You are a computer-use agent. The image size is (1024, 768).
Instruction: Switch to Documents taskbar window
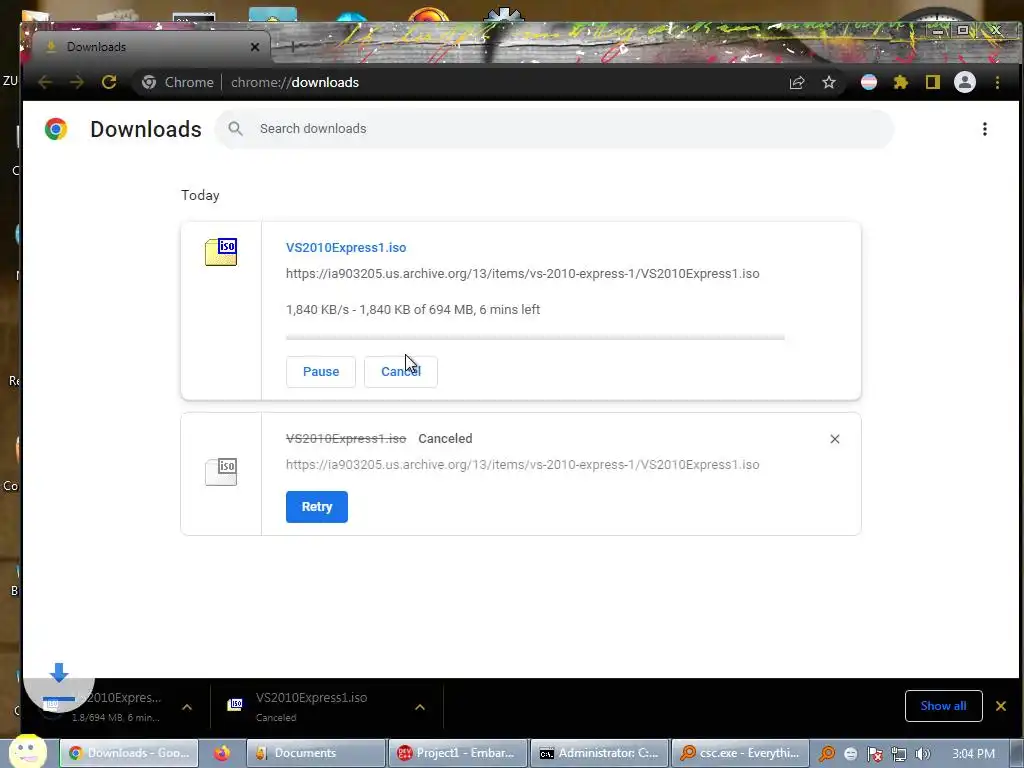click(315, 753)
